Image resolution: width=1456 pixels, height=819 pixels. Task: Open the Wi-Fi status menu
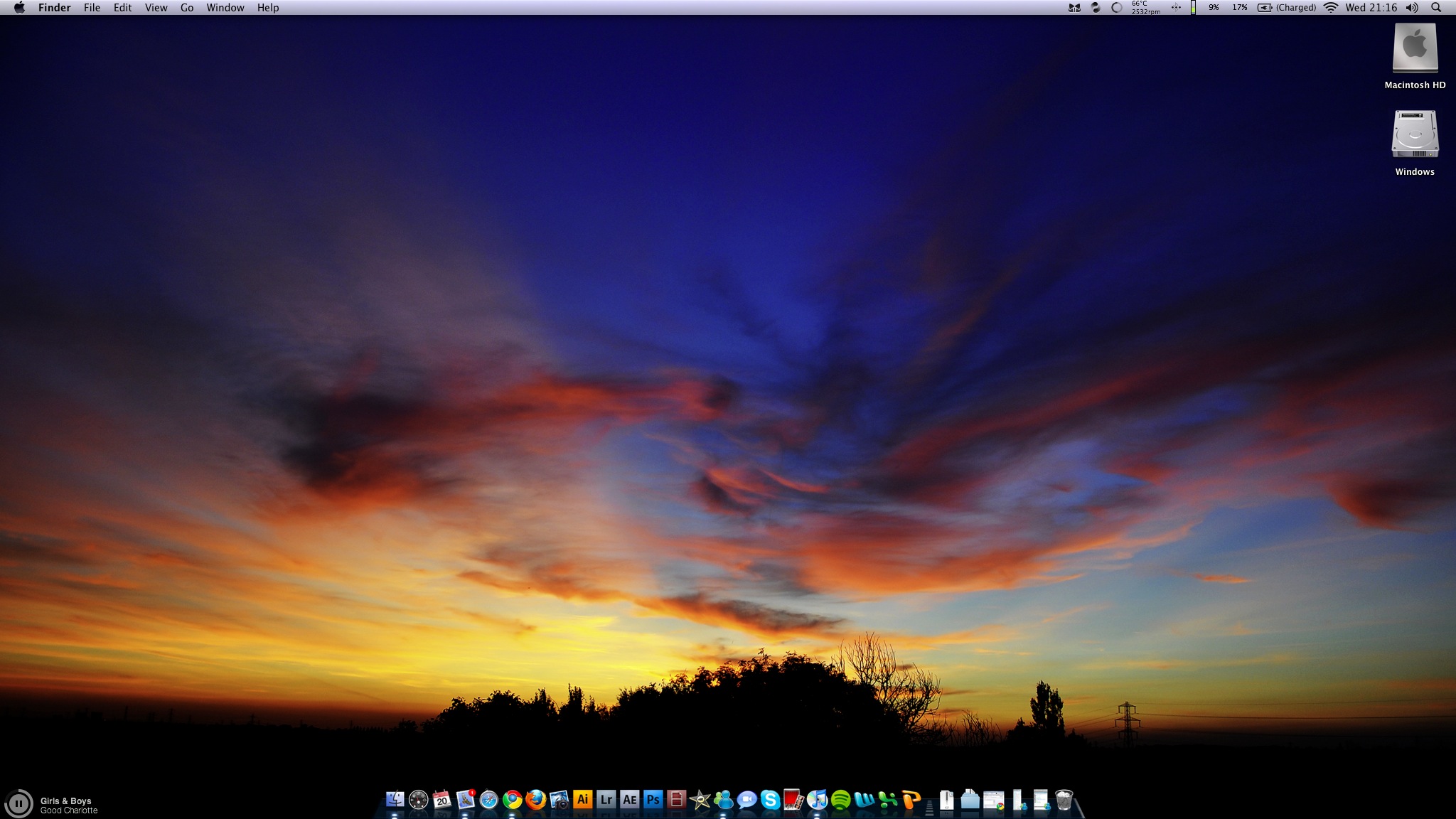click(1331, 8)
